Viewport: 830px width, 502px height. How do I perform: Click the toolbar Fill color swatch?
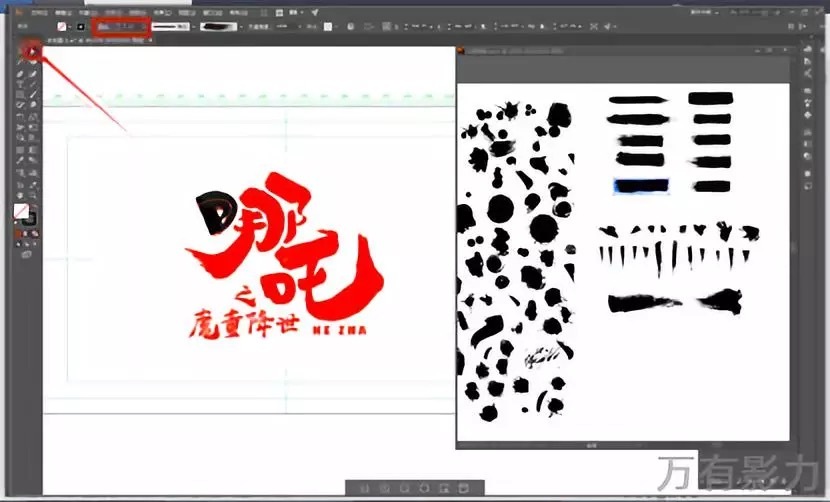tap(21, 212)
